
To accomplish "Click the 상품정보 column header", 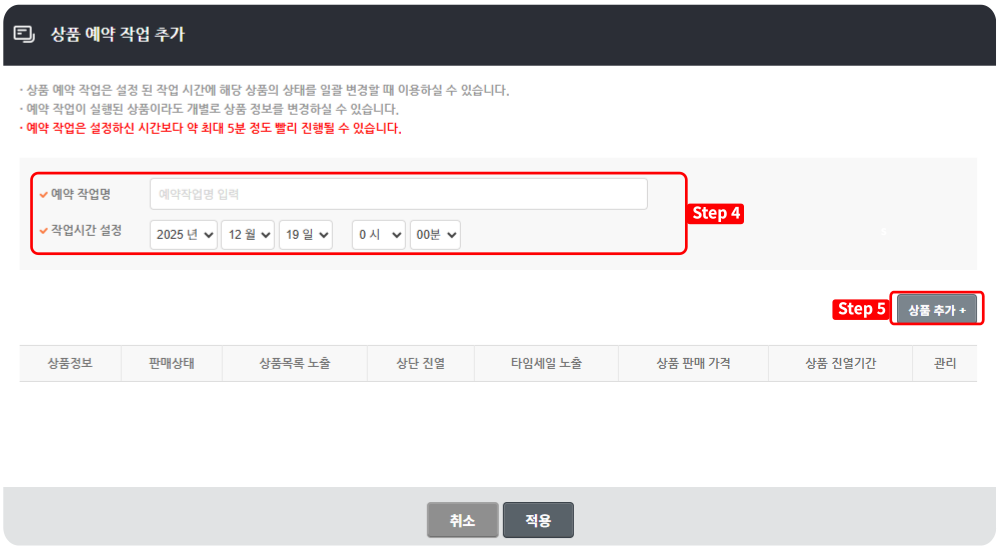I will (x=70, y=364).
